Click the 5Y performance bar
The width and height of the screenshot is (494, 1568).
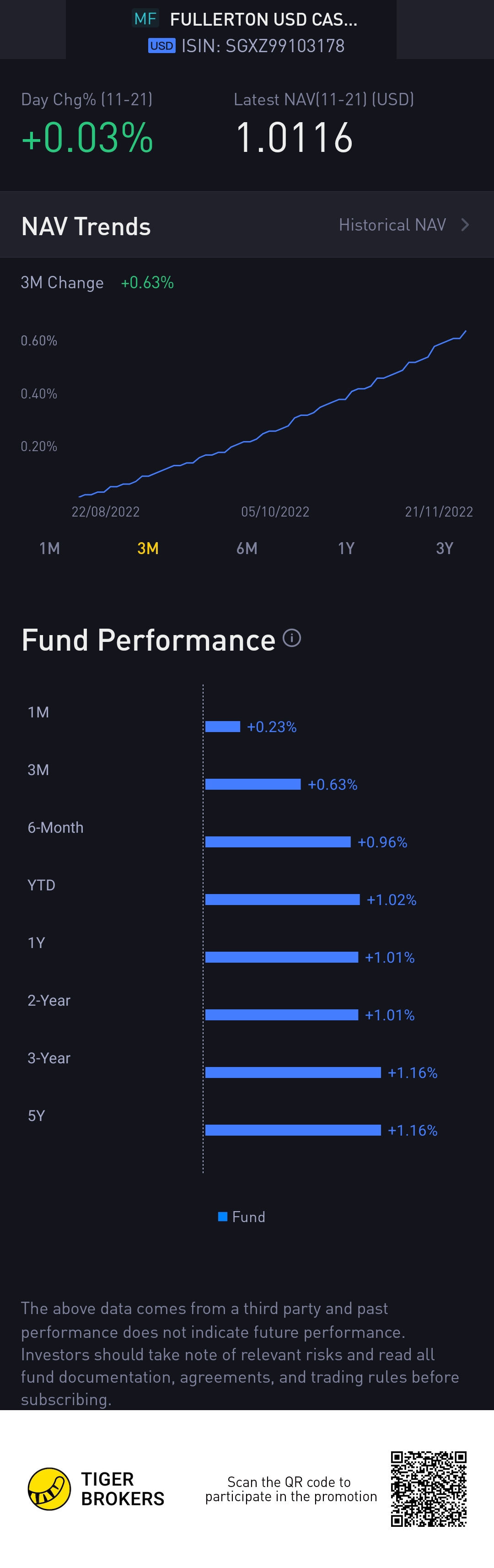(x=293, y=1130)
